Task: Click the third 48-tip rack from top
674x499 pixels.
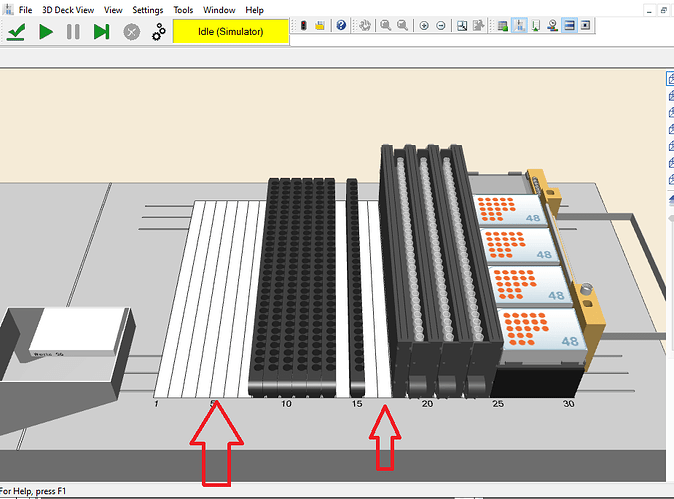Action: tap(530, 284)
